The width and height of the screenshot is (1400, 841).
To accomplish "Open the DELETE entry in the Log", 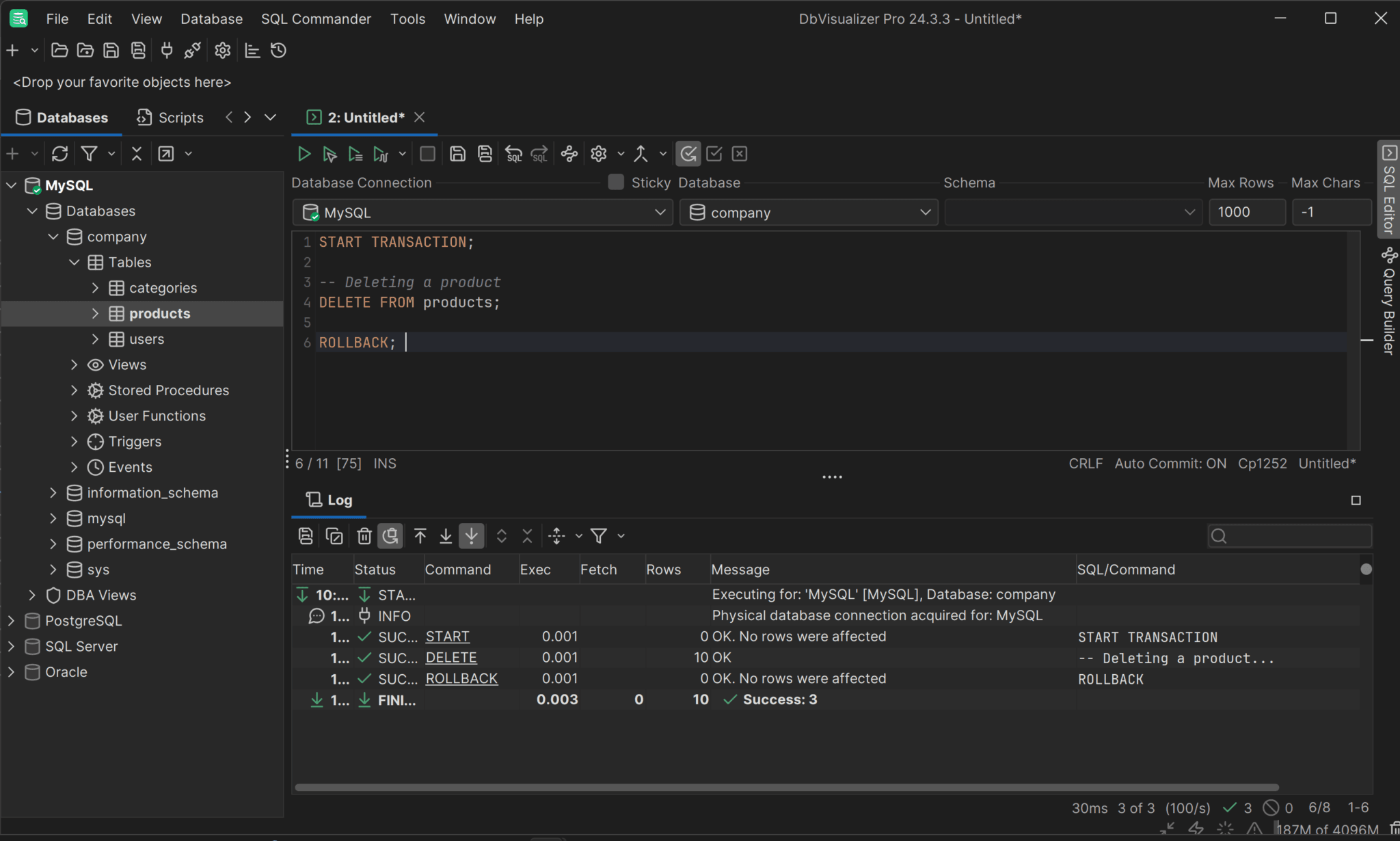I will pos(450,657).
